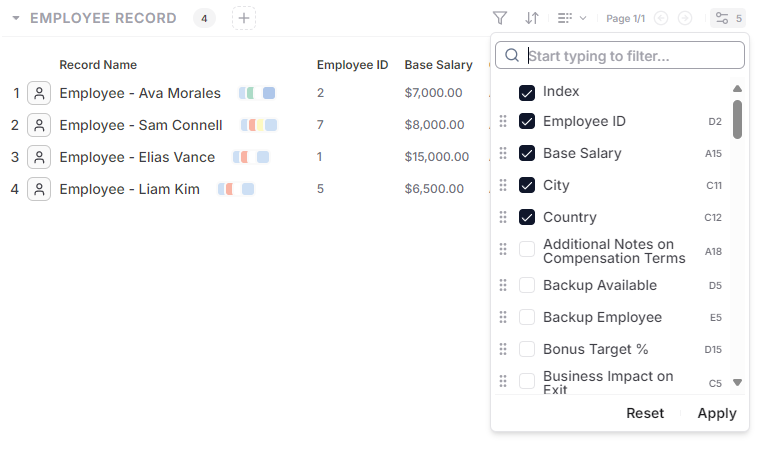Uncheck the Country column checkbox
The width and height of the screenshot is (762, 470).
pos(527,217)
